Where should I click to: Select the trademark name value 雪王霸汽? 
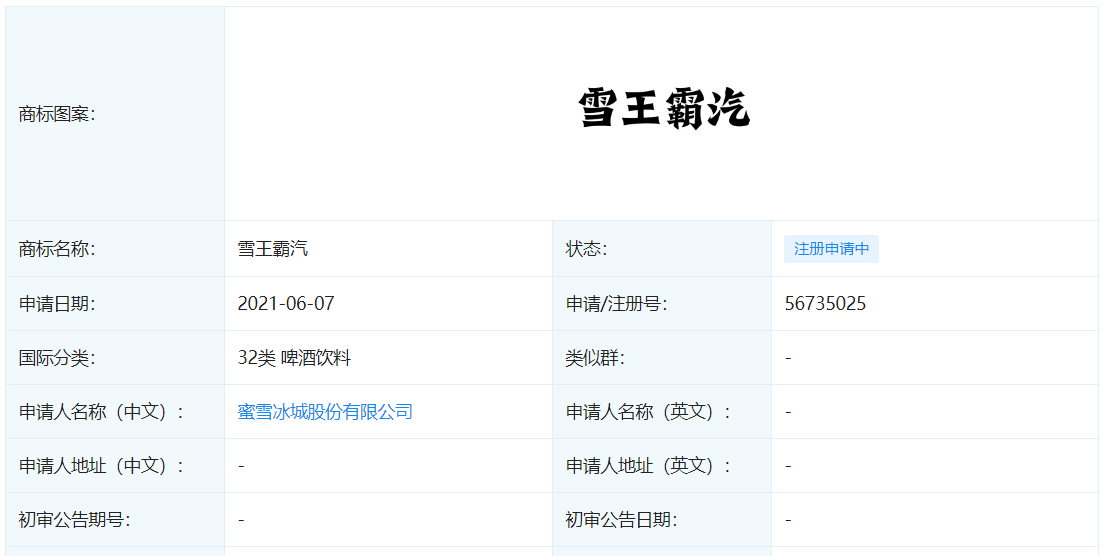click(273, 250)
